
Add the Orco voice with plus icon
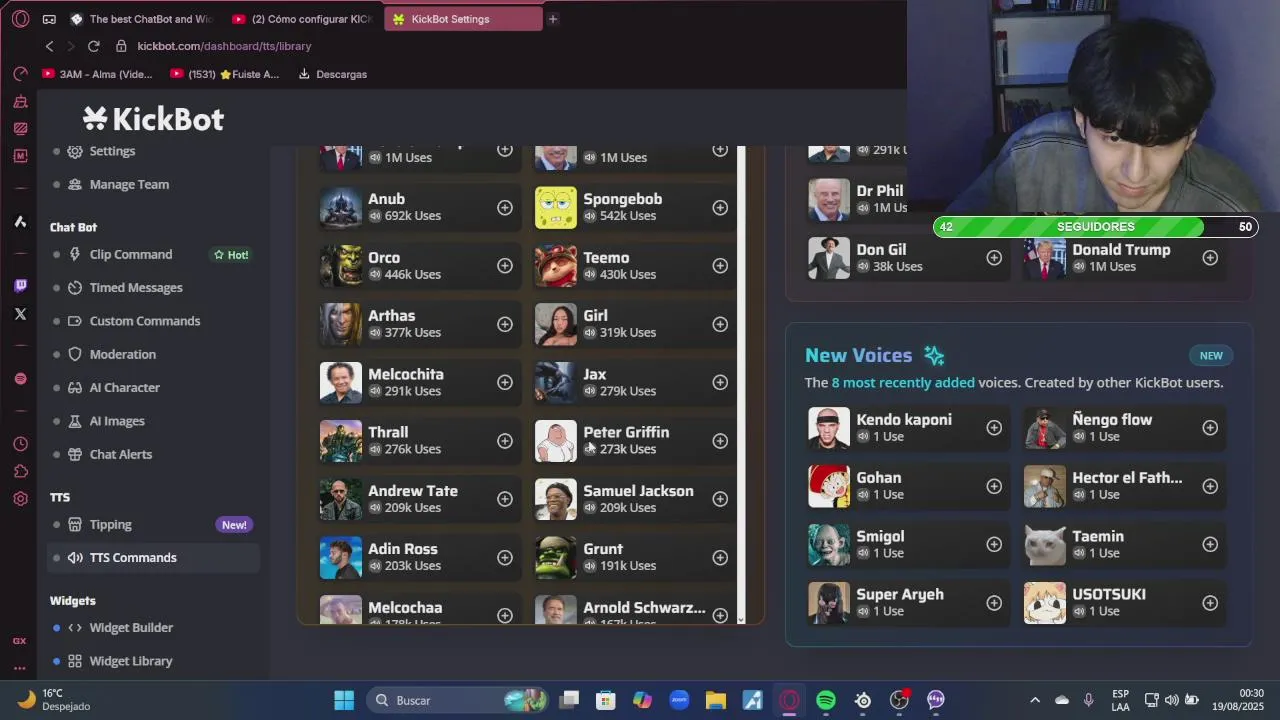click(x=505, y=265)
